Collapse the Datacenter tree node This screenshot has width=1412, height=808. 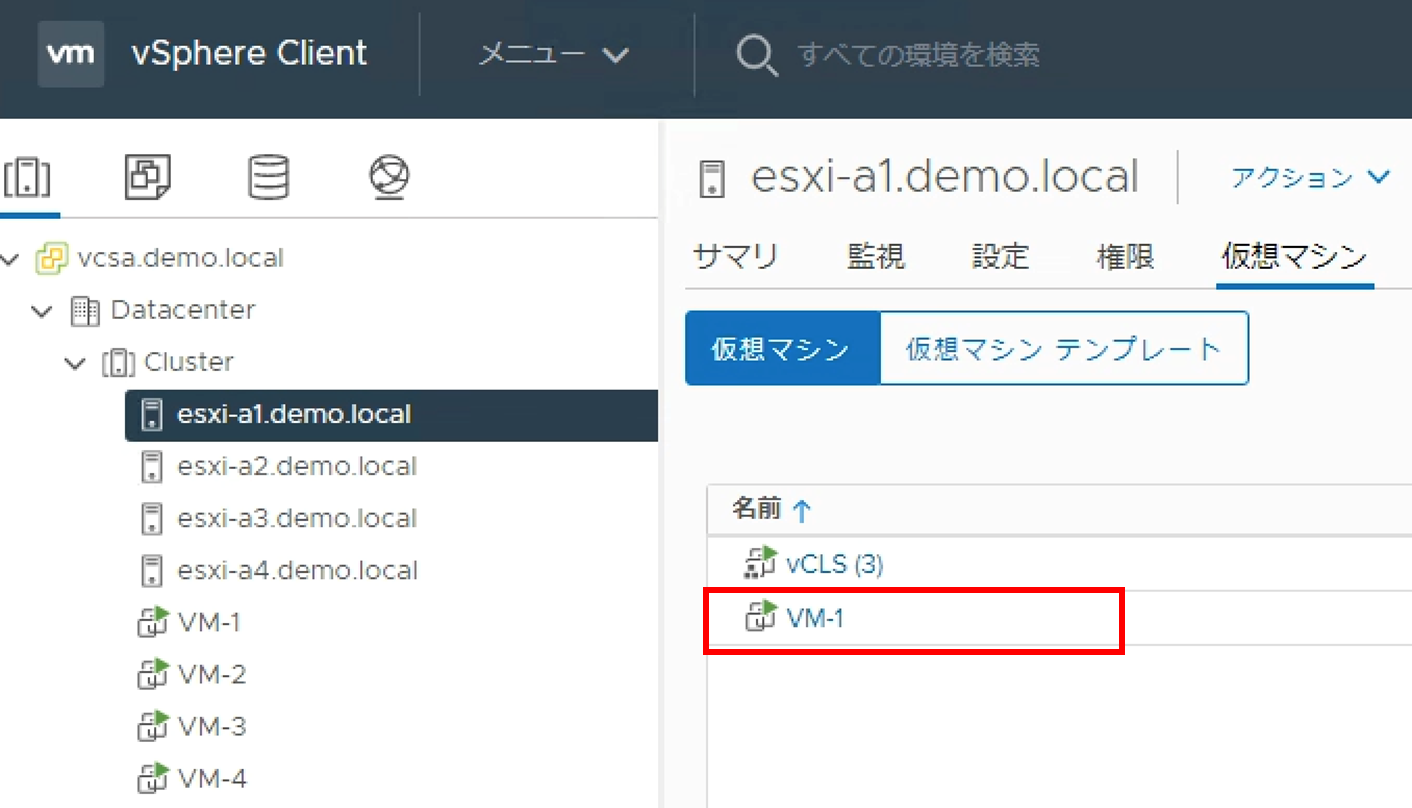[42, 311]
